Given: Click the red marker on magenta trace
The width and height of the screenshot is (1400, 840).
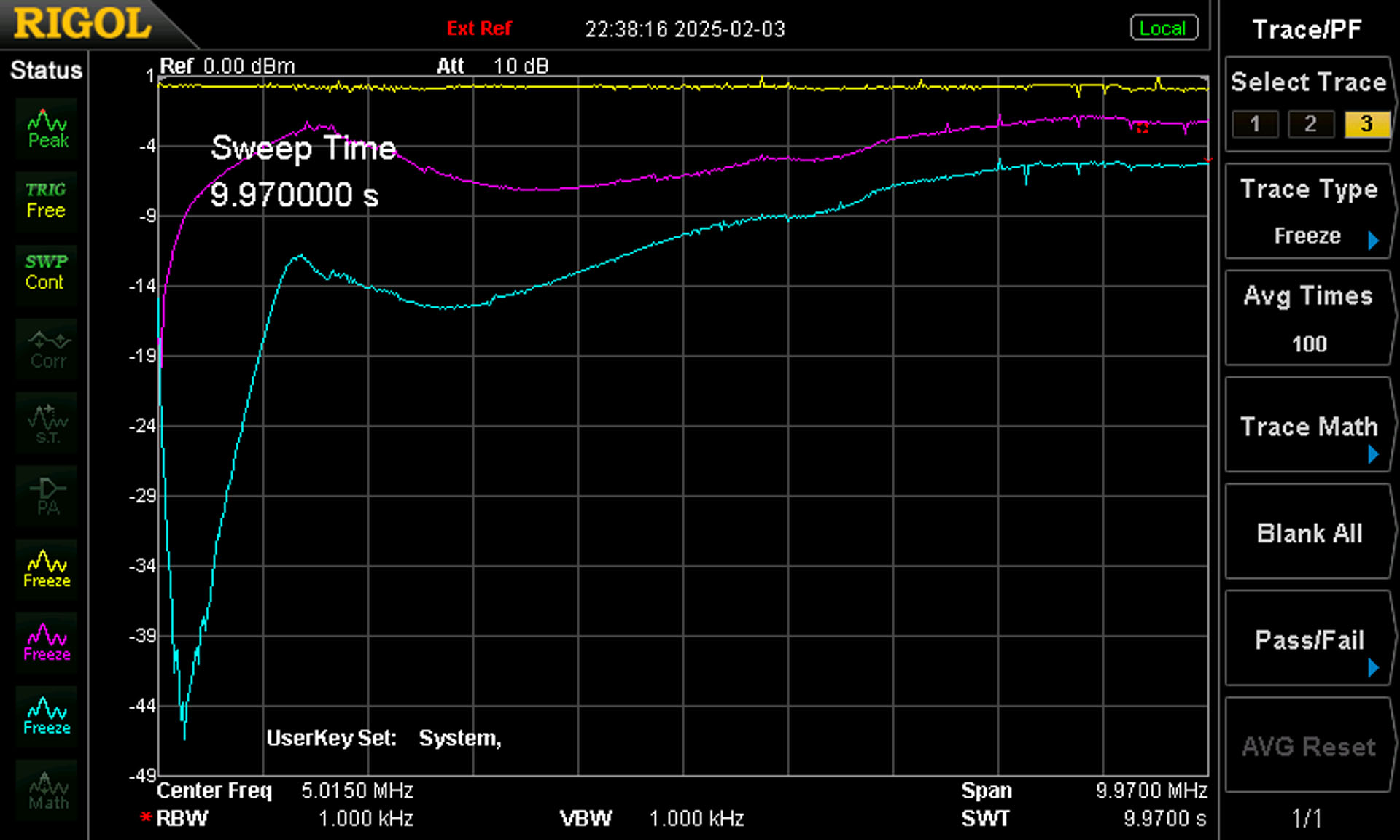Looking at the screenshot, I should (x=1142, y=128).
